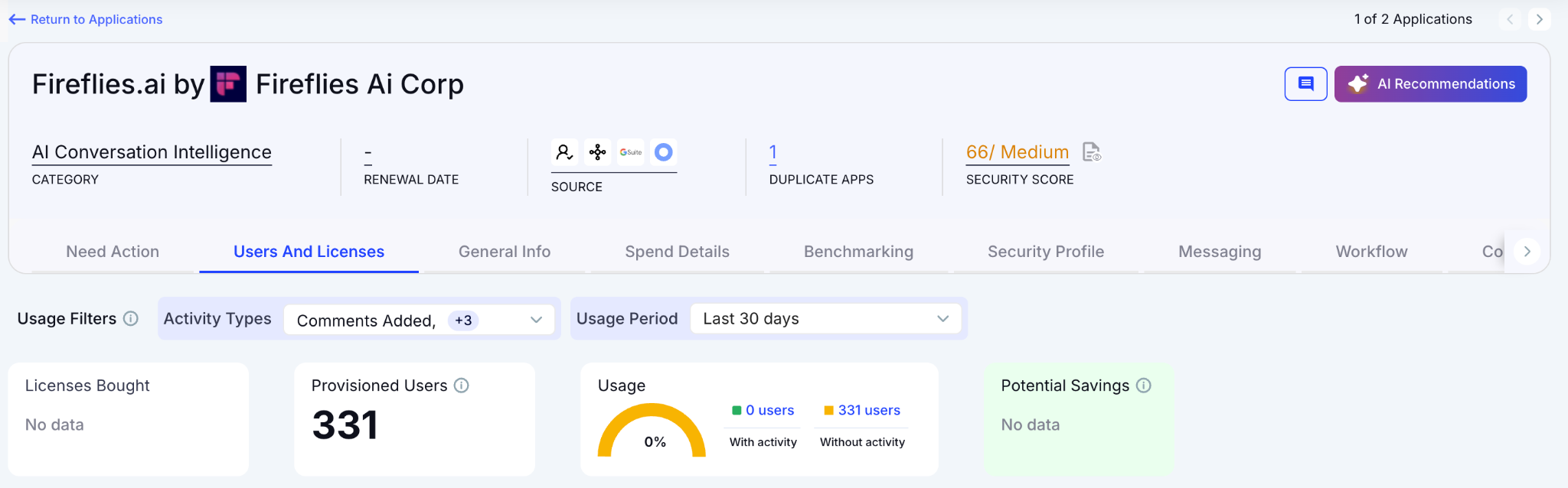Click the renewal date dash value

coord(368,153)
